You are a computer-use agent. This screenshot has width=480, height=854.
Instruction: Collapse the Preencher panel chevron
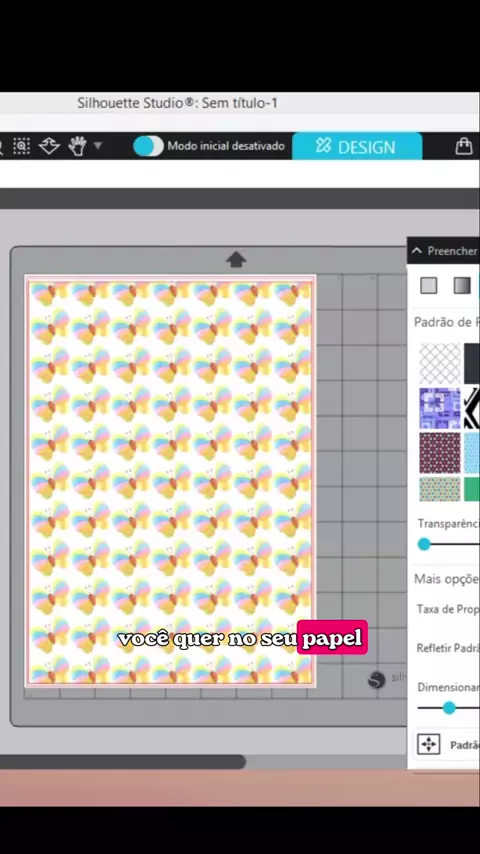coord(417,251)
